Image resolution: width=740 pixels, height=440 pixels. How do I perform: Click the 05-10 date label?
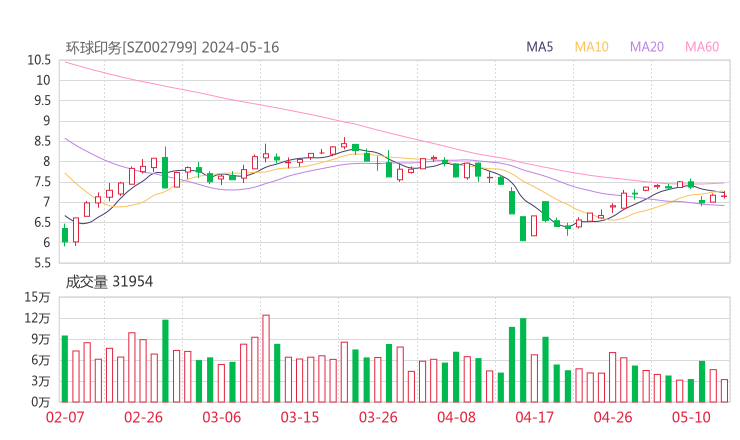pyautogui.click(x=691, y=417)
